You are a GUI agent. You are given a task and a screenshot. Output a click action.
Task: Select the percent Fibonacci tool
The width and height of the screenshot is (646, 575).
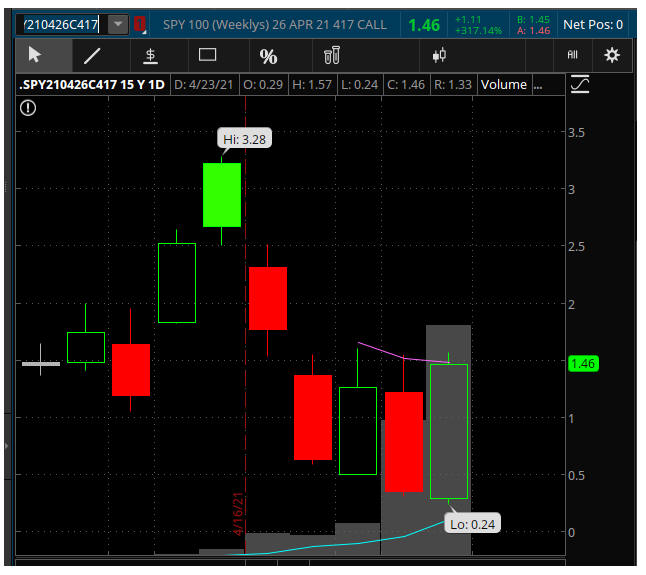pyautogui.click(x=268, y=56)
